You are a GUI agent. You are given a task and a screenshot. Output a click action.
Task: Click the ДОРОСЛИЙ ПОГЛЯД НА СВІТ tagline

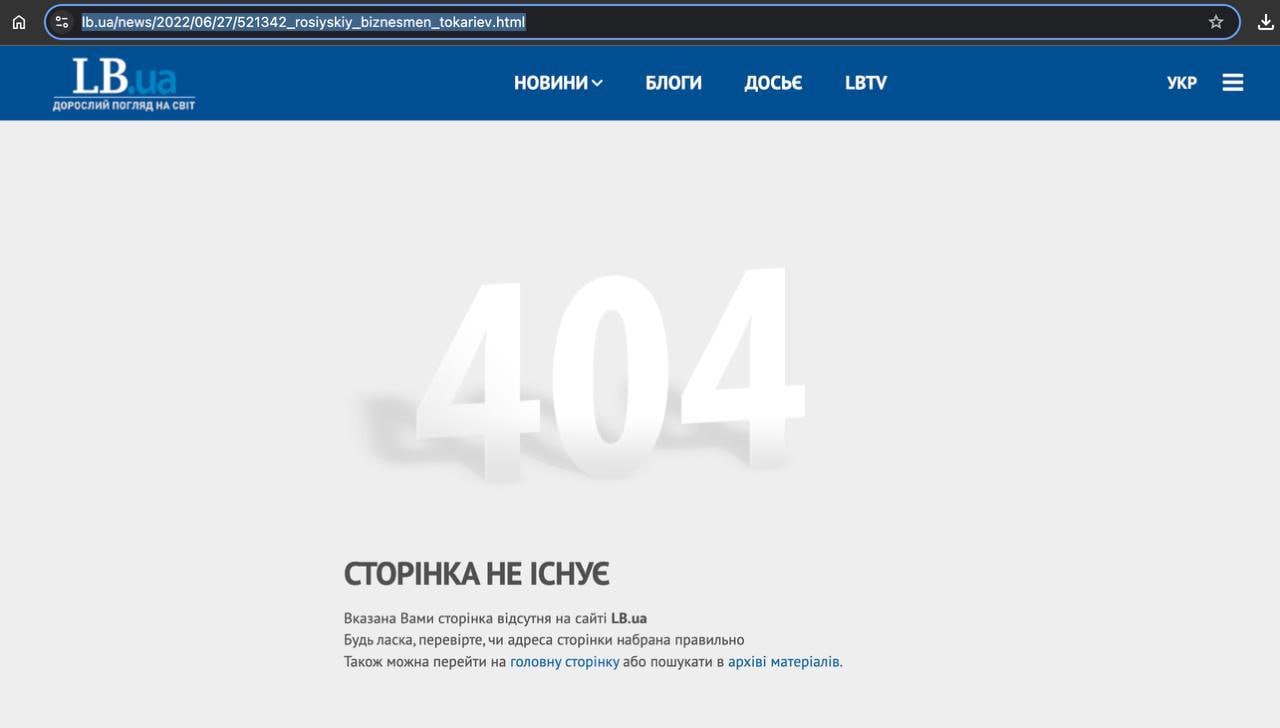pyautogui.click(x=124, y=105)
